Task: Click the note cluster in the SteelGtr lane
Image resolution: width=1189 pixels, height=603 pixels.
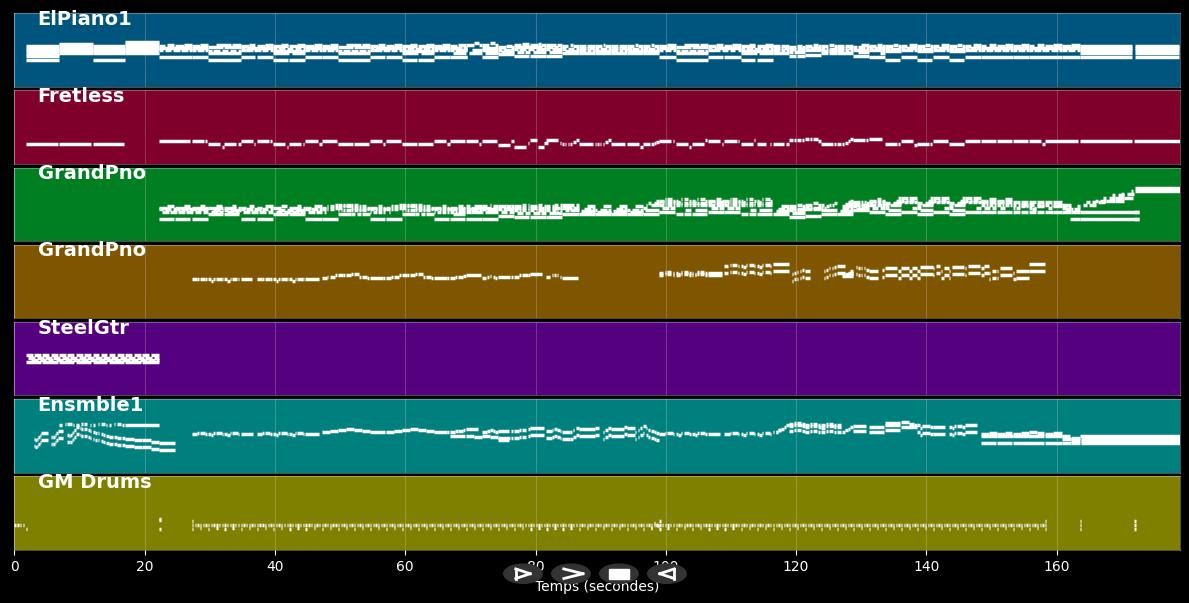Action: [90, 358]
